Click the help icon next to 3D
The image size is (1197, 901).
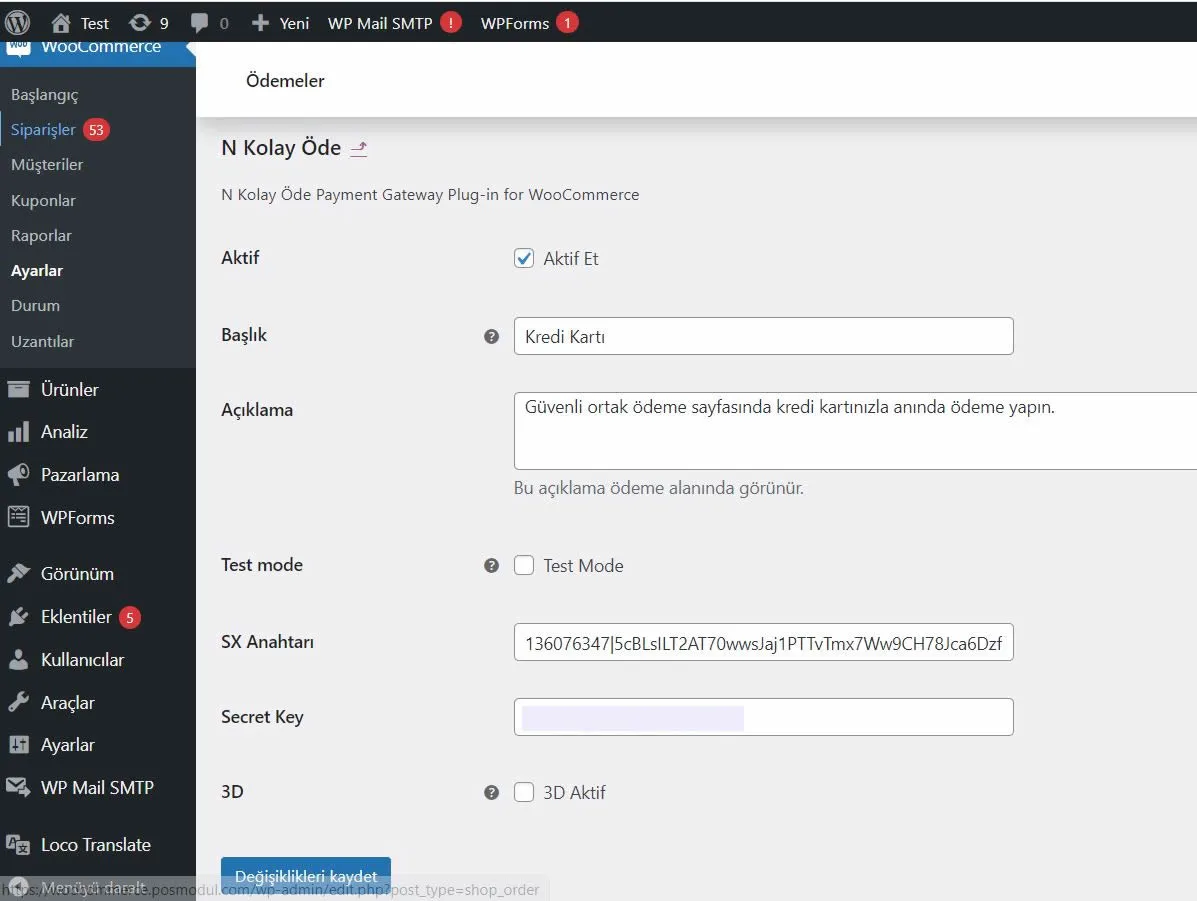click(x=491, y=793)
